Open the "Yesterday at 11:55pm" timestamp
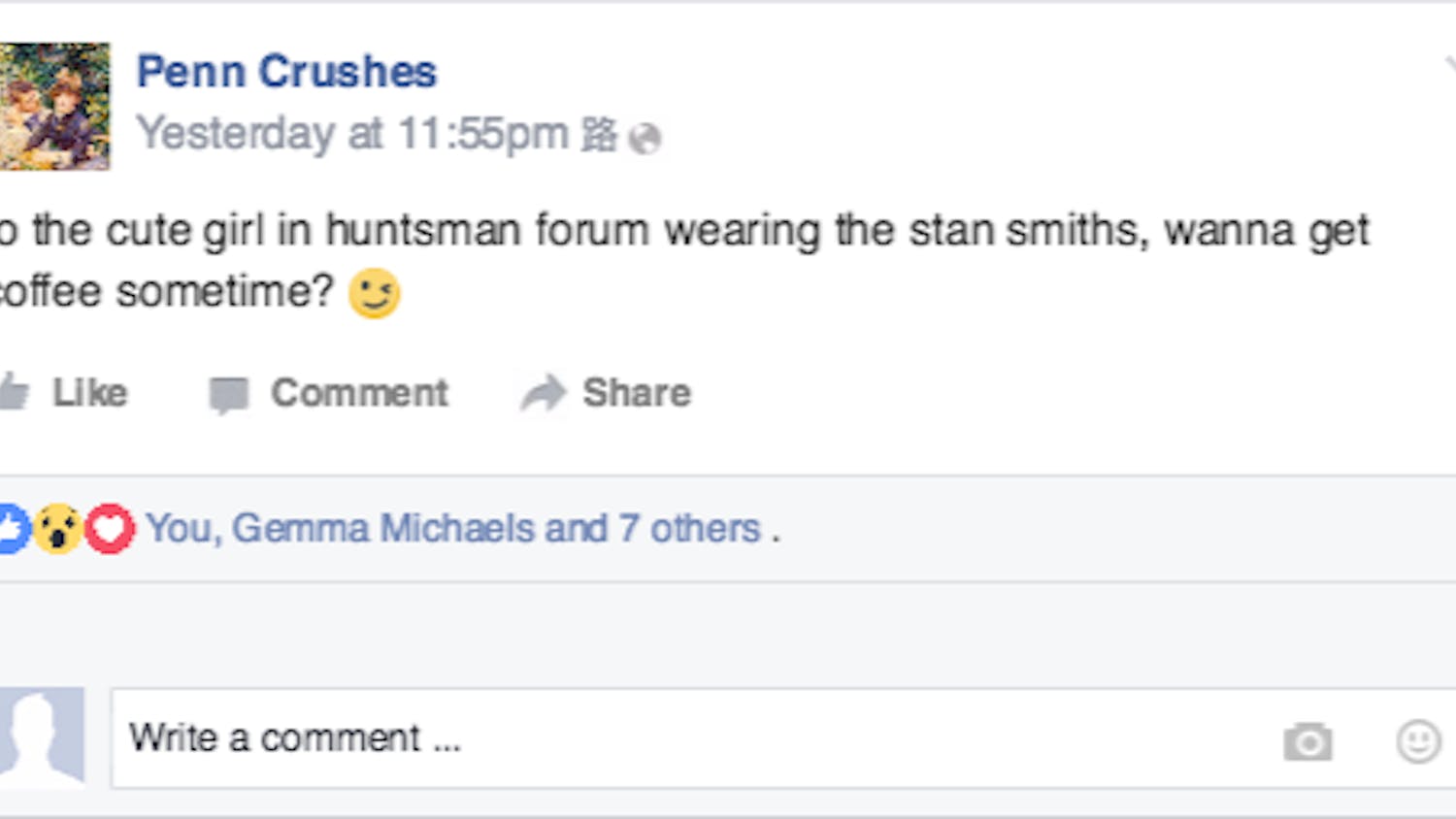Viewport: 1456px width, 819px height. pos(351,134)
